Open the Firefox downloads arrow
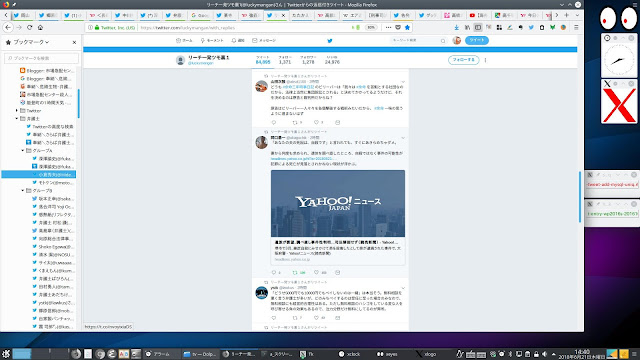 point(457,27)
